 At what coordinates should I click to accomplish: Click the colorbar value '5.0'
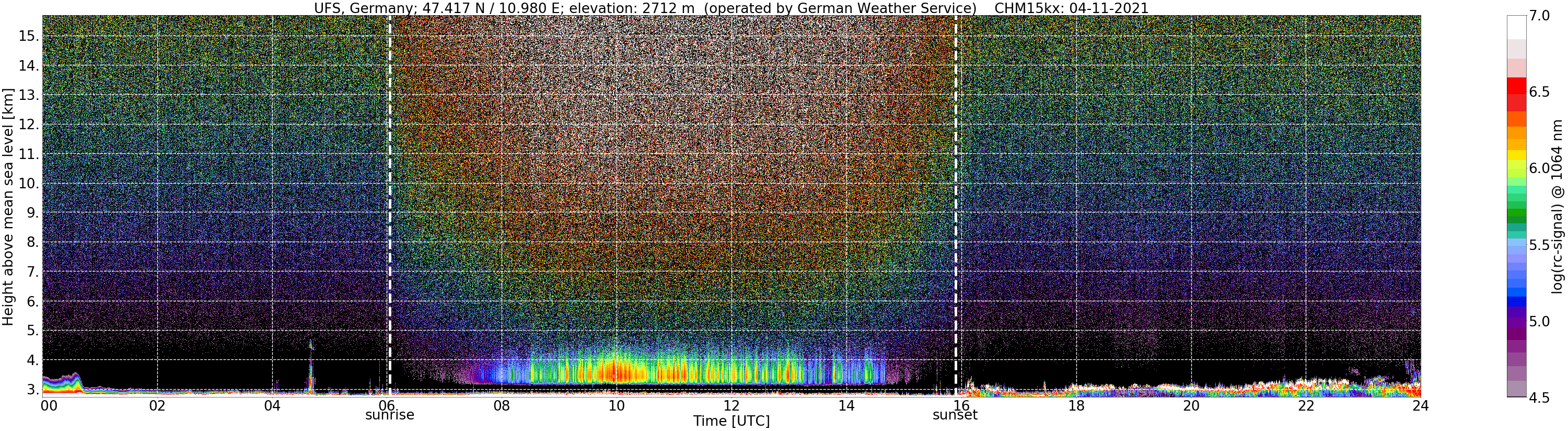(x=1539, y=321)
